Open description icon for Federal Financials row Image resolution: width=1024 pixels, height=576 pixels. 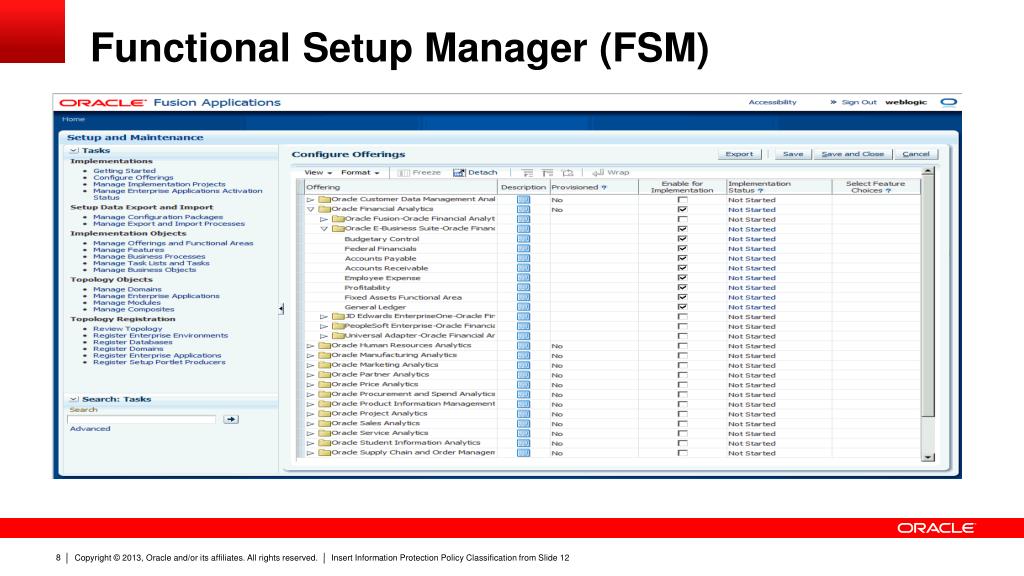523,249
